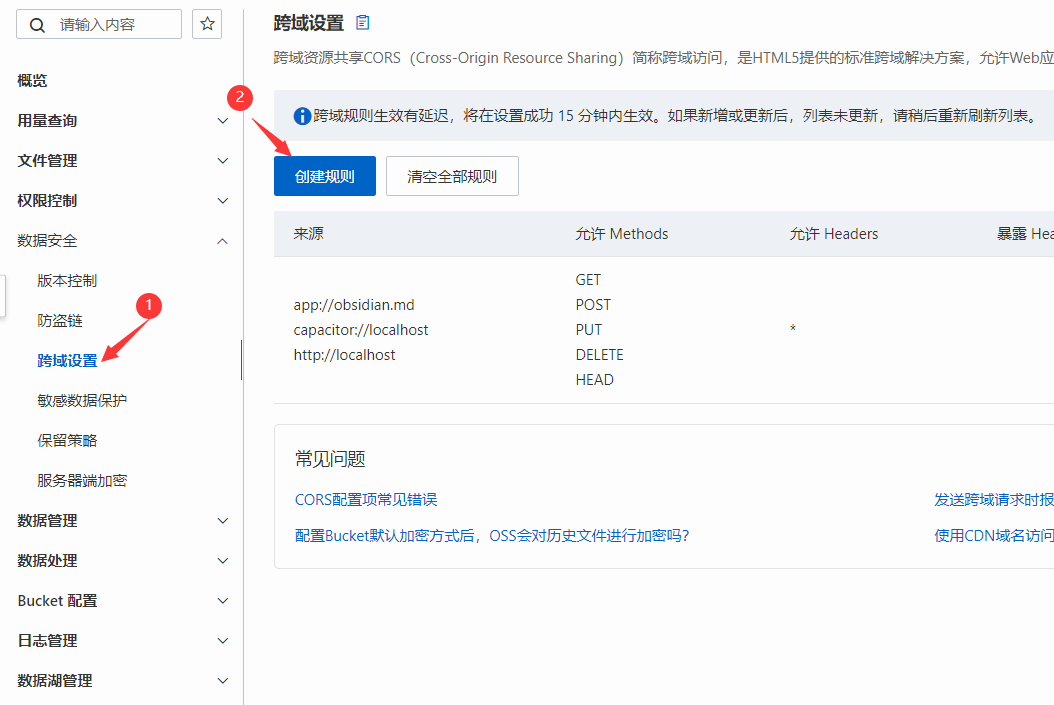Image resolution: width=1054 pixels, height=705 pixels.
Task: Click the document icon next to 跨域设置 title
Action: (362, 22)
